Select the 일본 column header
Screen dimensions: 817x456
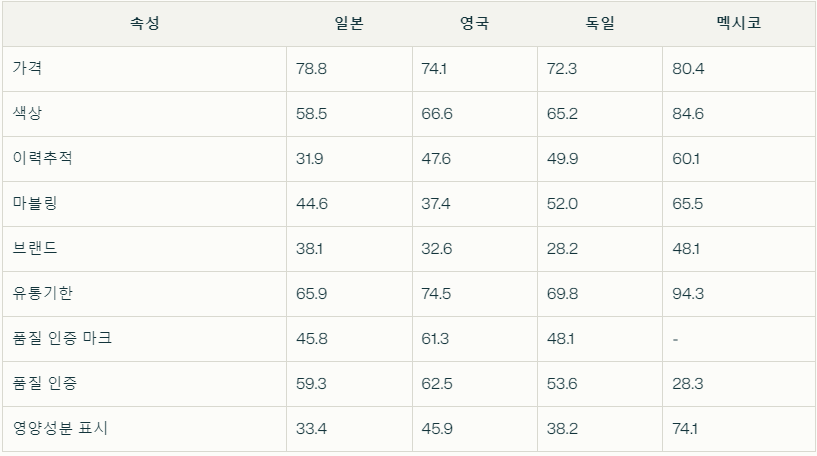(x=349, y=23)
